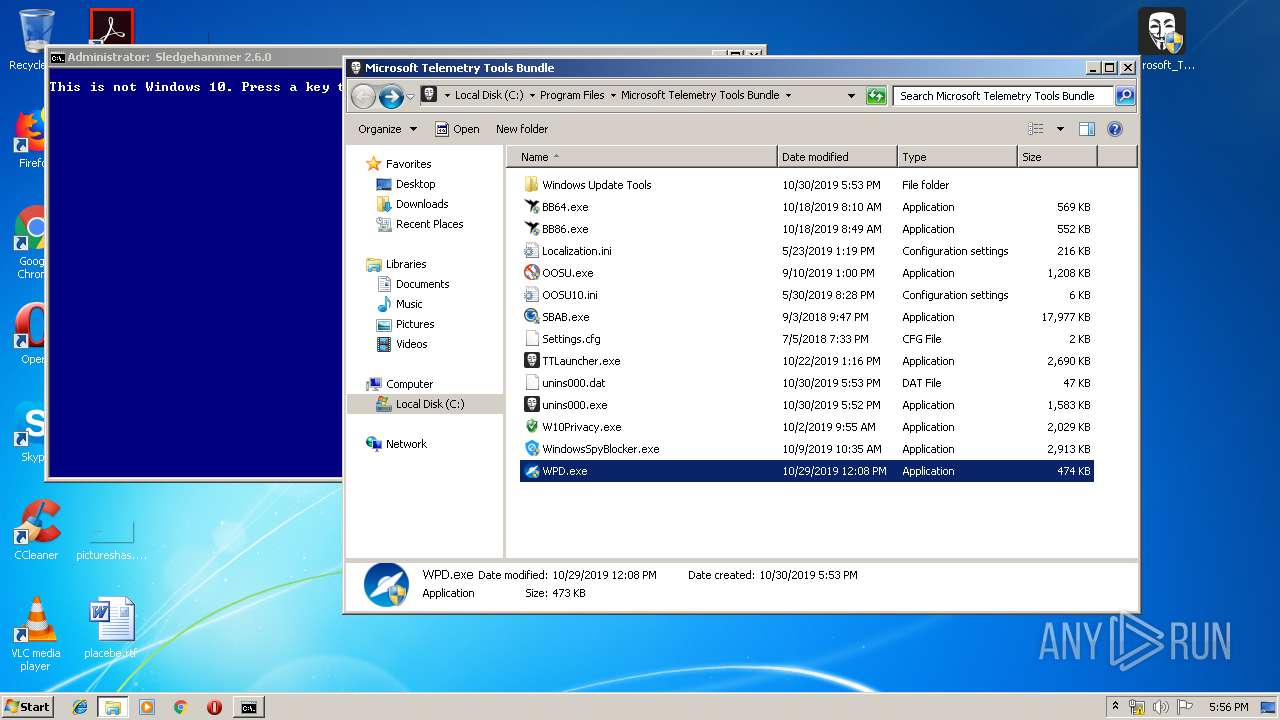Toggle the preview pane button
The width and height of the screenshot is (1280, 720).
click(x=1087, y=129)
